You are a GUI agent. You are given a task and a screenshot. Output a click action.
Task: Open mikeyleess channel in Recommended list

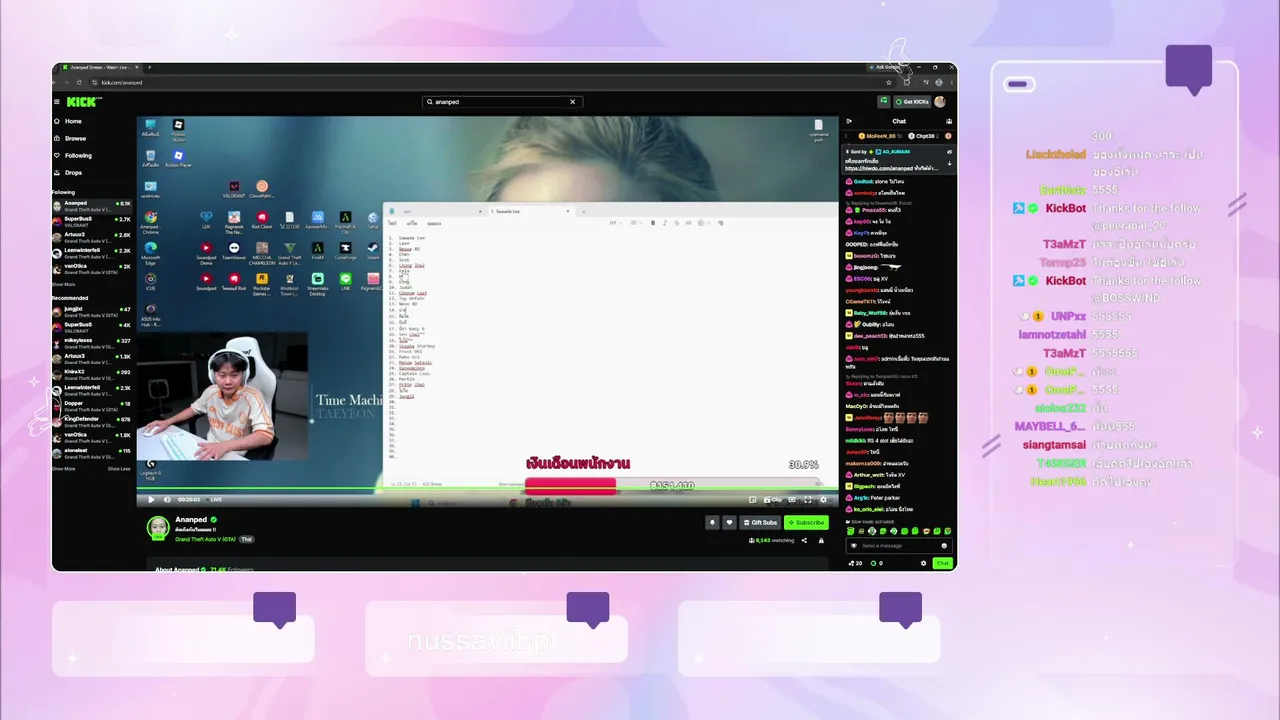[93, 342]
